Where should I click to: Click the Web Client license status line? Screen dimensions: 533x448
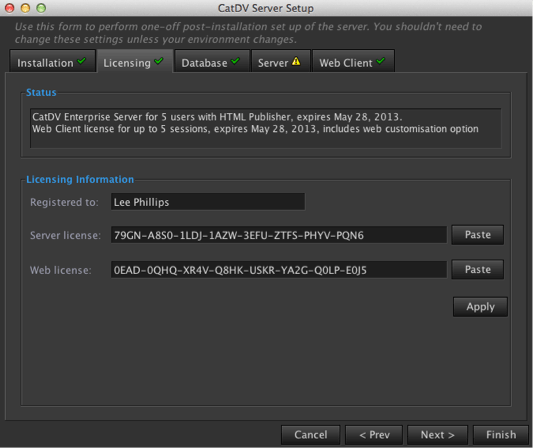pos(255,129)
